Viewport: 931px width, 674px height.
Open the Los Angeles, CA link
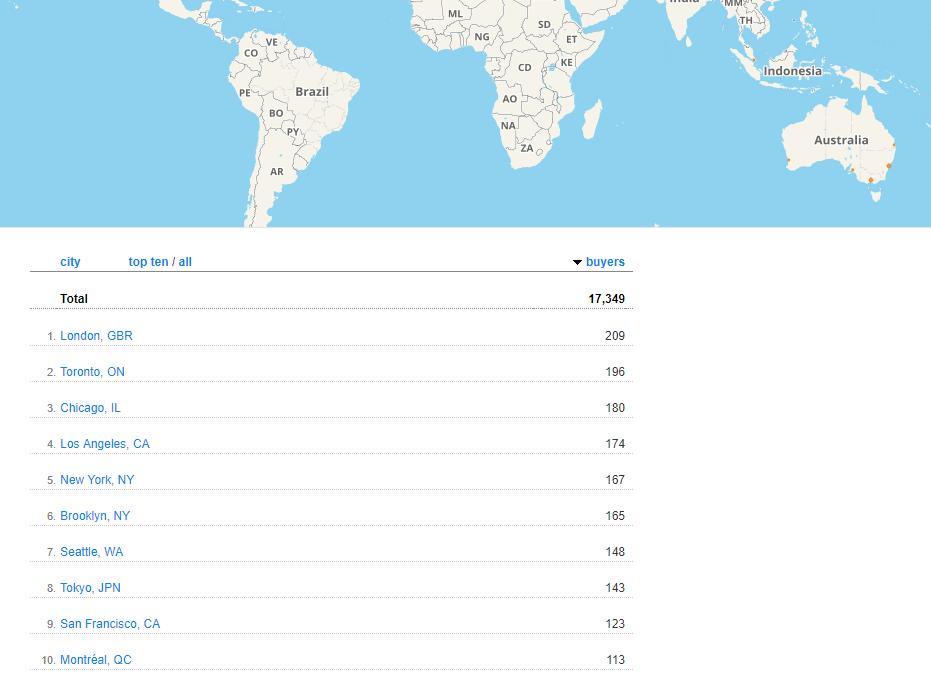click(x=105, y=444)
